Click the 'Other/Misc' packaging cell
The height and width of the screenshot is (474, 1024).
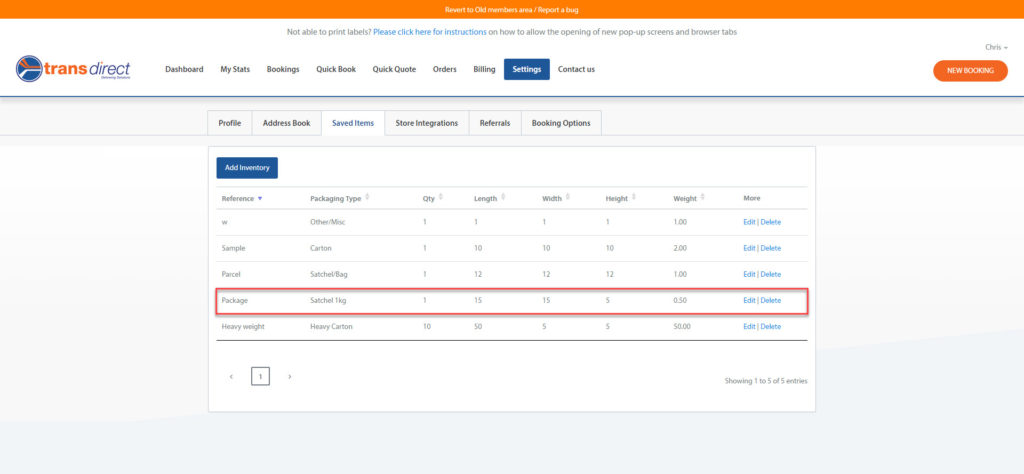pos(328,222)
